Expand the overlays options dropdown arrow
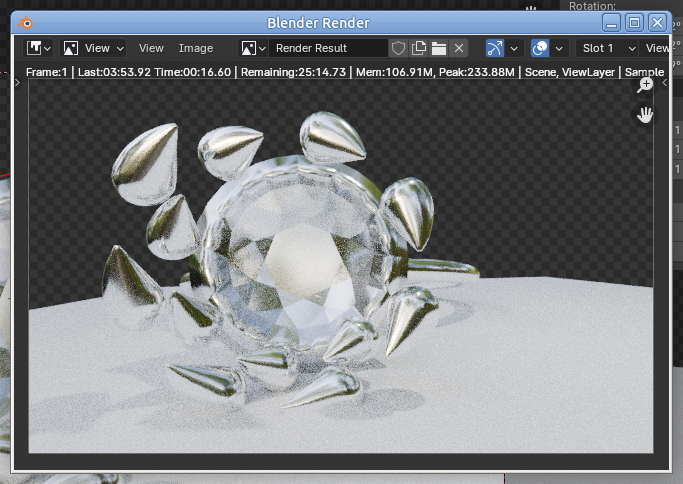Screen dimensions: 683x484 coord(559,48)
